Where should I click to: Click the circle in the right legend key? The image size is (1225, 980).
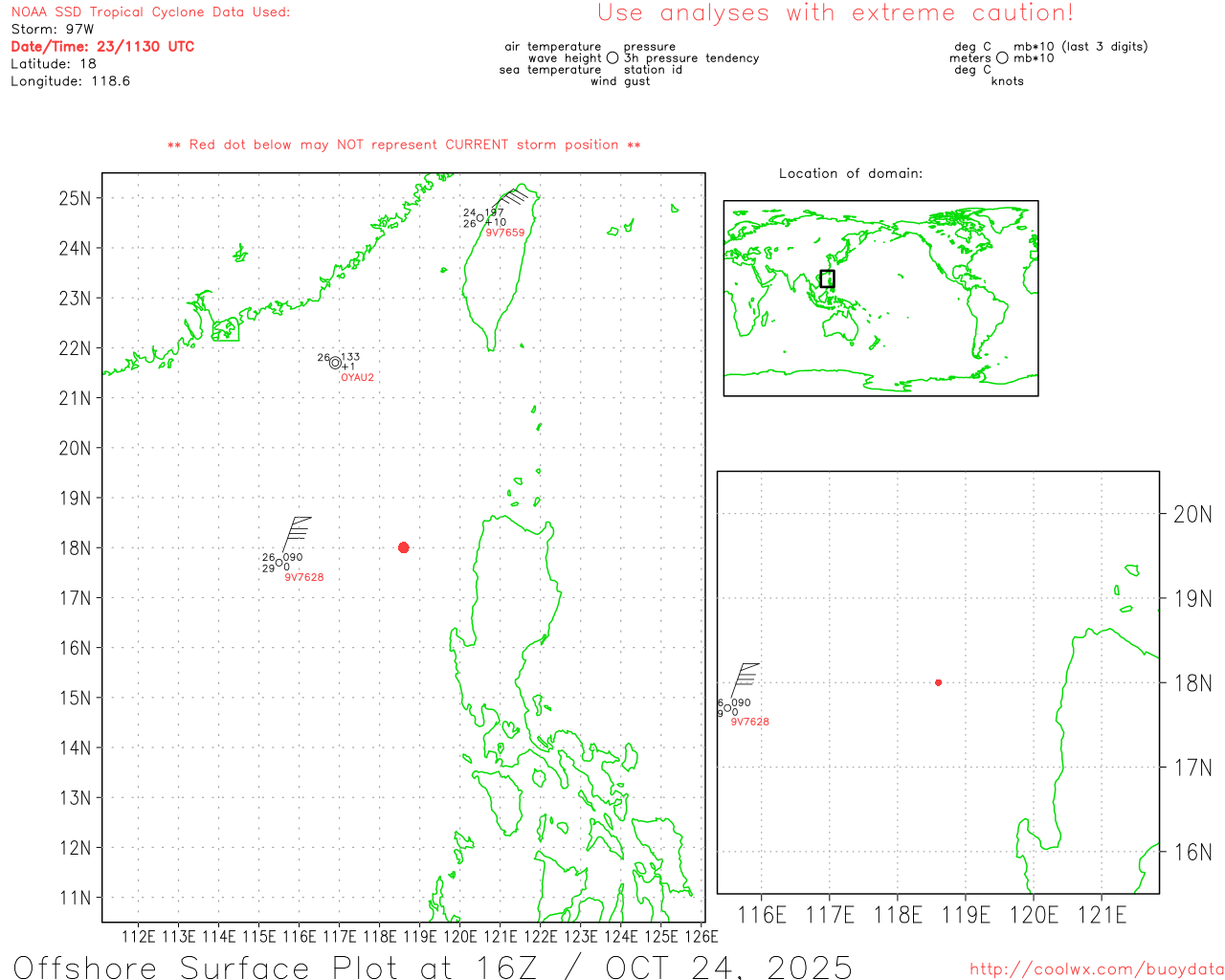coord(1002,58)
